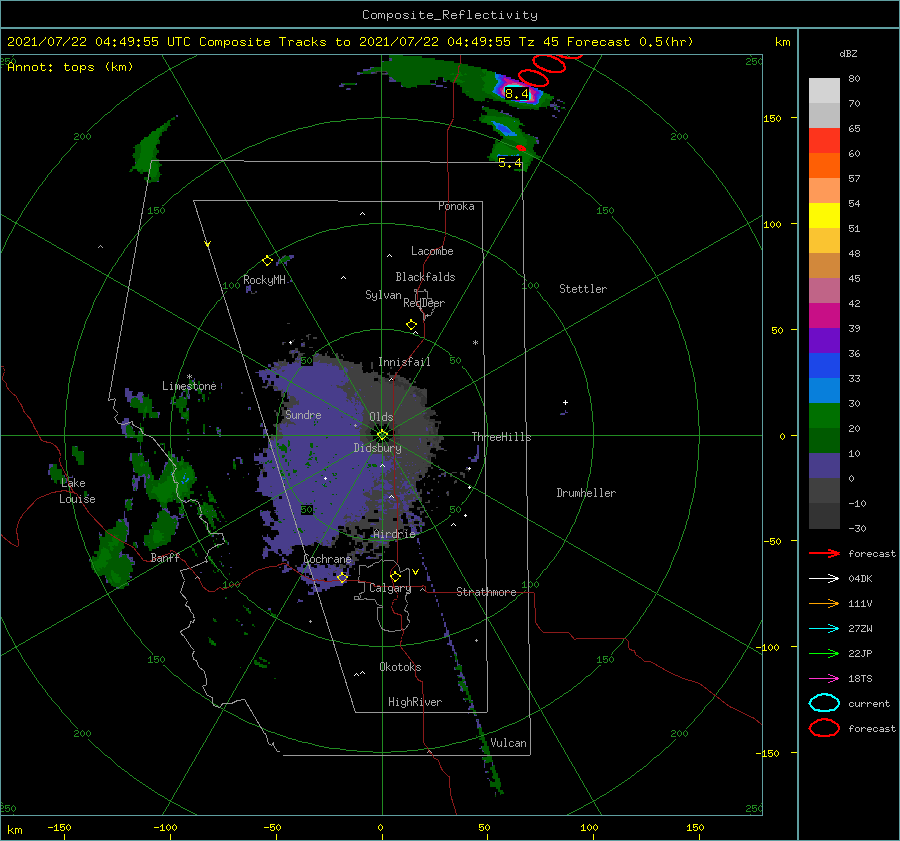The height and width of the screenshot is (841, 900).
Task: Click the red forecast ellipse legend icon
Action: (x=824, y=728)
